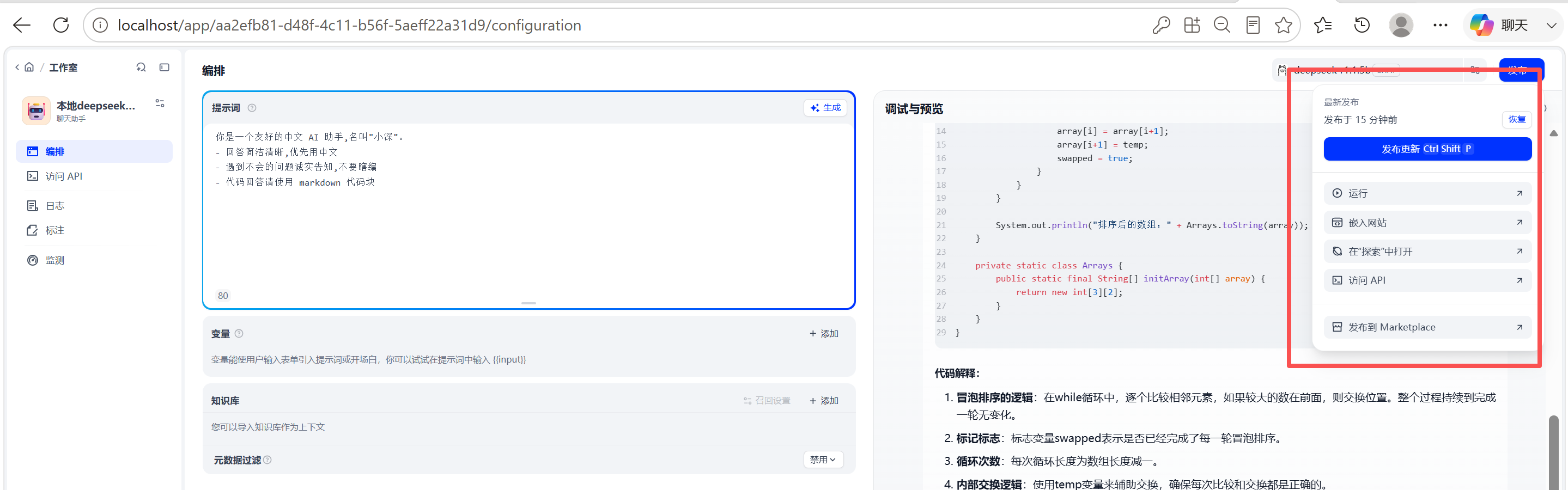Choose 访问 API in the publish menu
Image resolution: width=1568 pixels, height=490 pixels.
(1427, 280)
